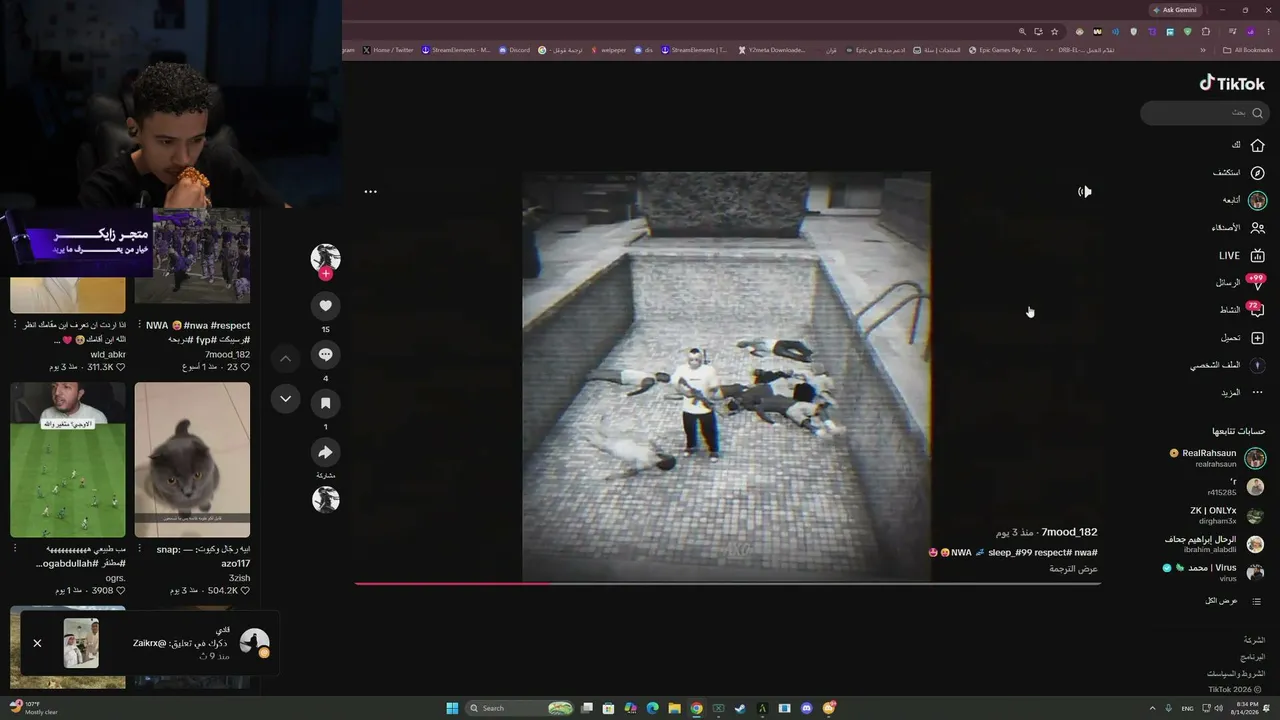Open options for the ogrs. video card

[15, 548]
